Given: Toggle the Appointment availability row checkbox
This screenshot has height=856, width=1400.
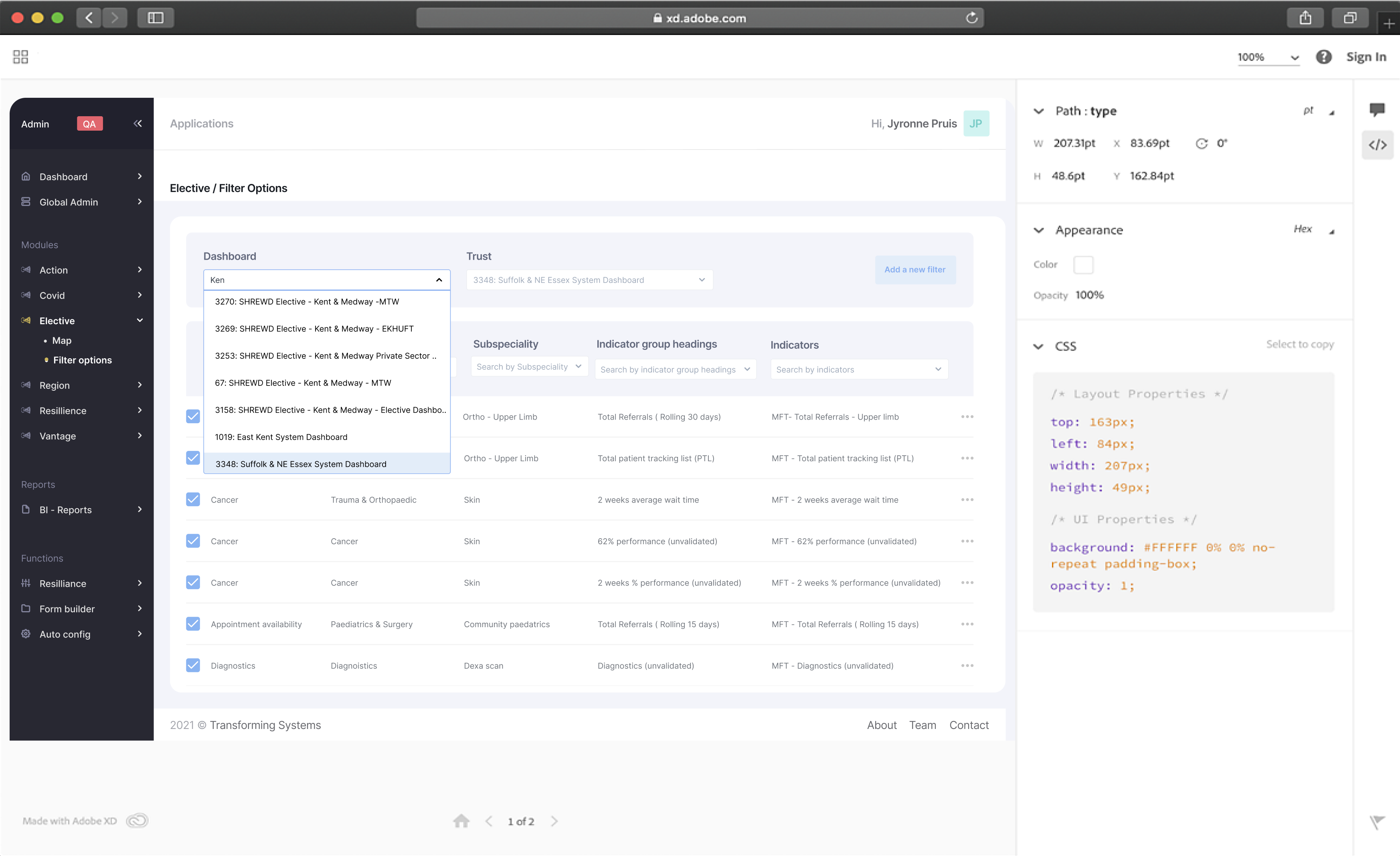Looking at the screenshot, I should (x=193, y=624).
